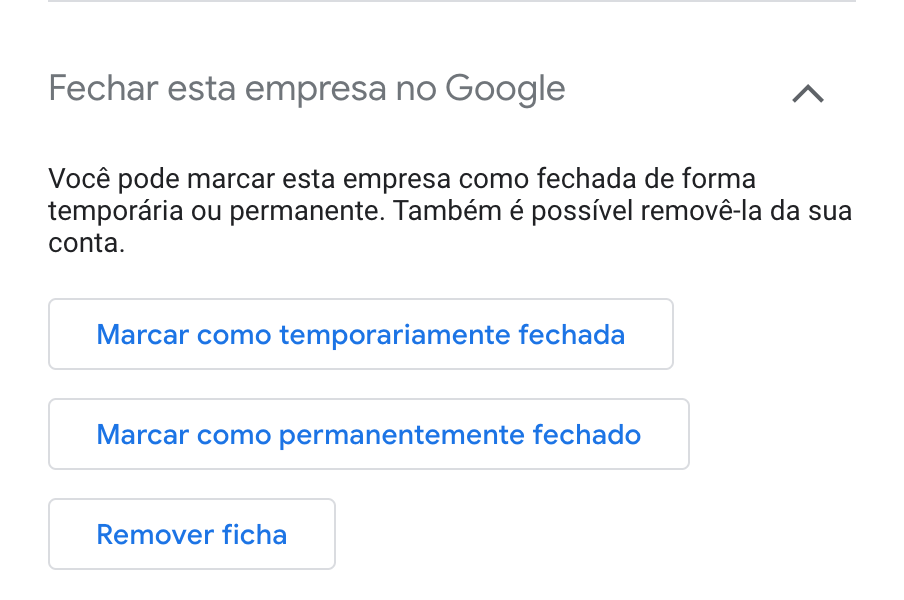Toggle the 'Fechar esta empresa' section closed

pos(807,93)
